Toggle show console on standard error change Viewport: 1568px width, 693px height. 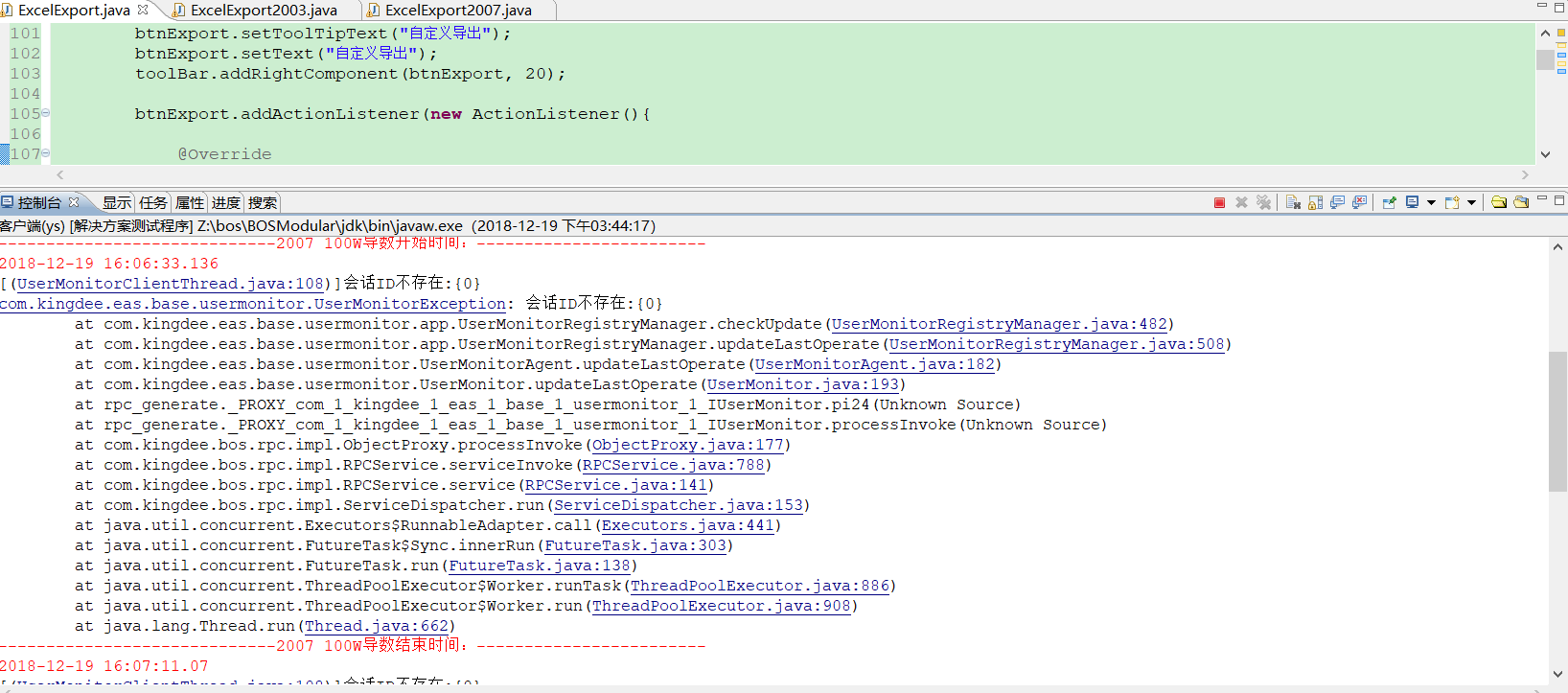tap(1359, 202)
